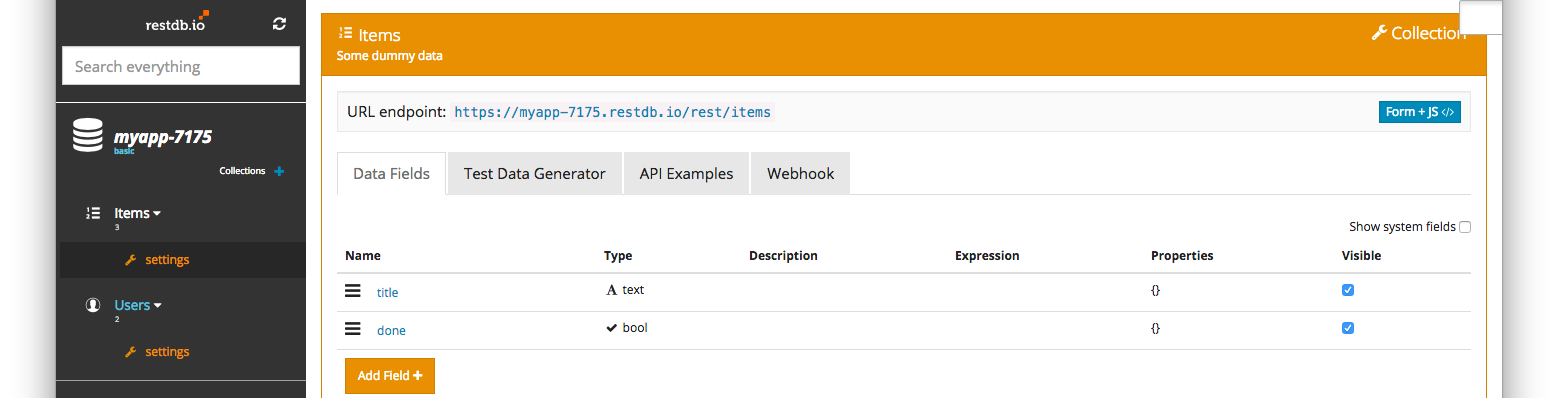Image resolution: width=1558 pixels, height=398 pixels.
Task: Click the Visible column header
Action: click(x=1361, y=256)
